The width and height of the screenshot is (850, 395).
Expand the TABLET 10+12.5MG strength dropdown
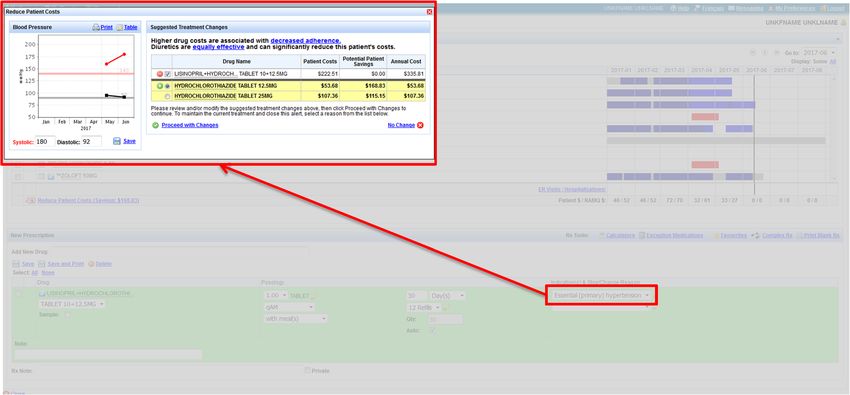72,305
